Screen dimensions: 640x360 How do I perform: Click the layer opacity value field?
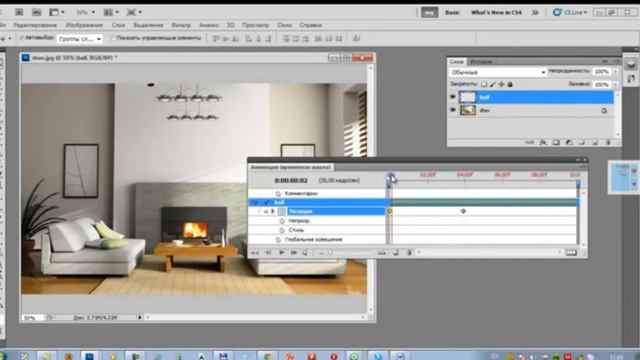[x=602, y=72]
